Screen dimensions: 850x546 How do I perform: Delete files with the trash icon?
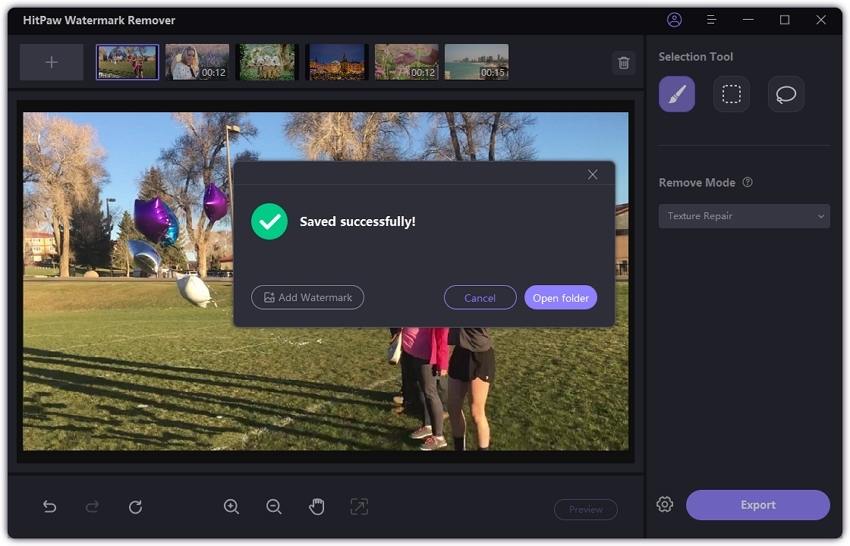click(x=623, y=63)
